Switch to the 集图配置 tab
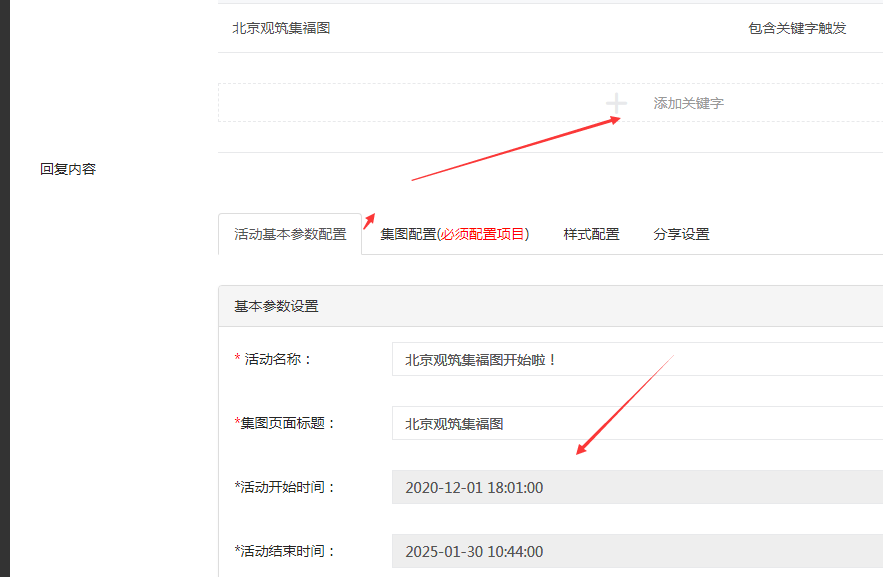 coord(454,234)
